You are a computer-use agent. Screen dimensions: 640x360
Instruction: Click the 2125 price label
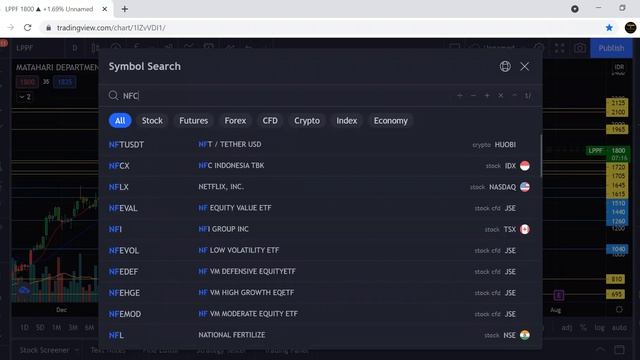coord(618,103)
